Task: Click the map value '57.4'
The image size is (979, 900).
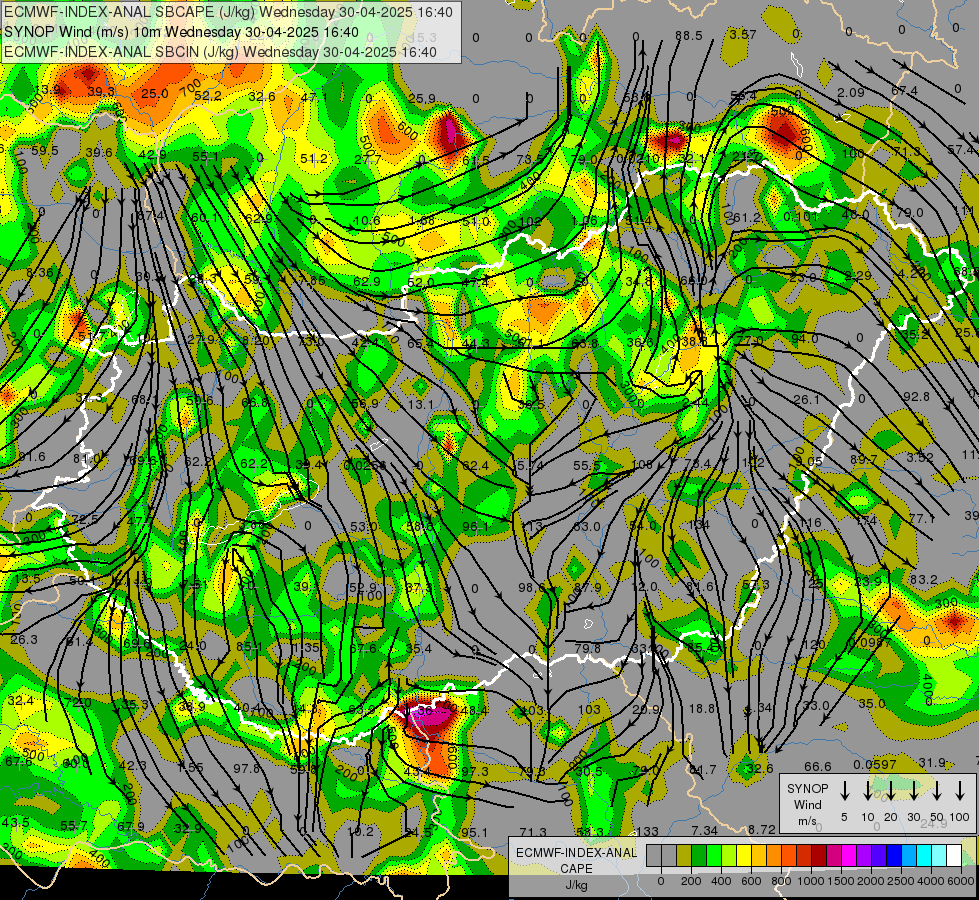Action: click(961, 150)
